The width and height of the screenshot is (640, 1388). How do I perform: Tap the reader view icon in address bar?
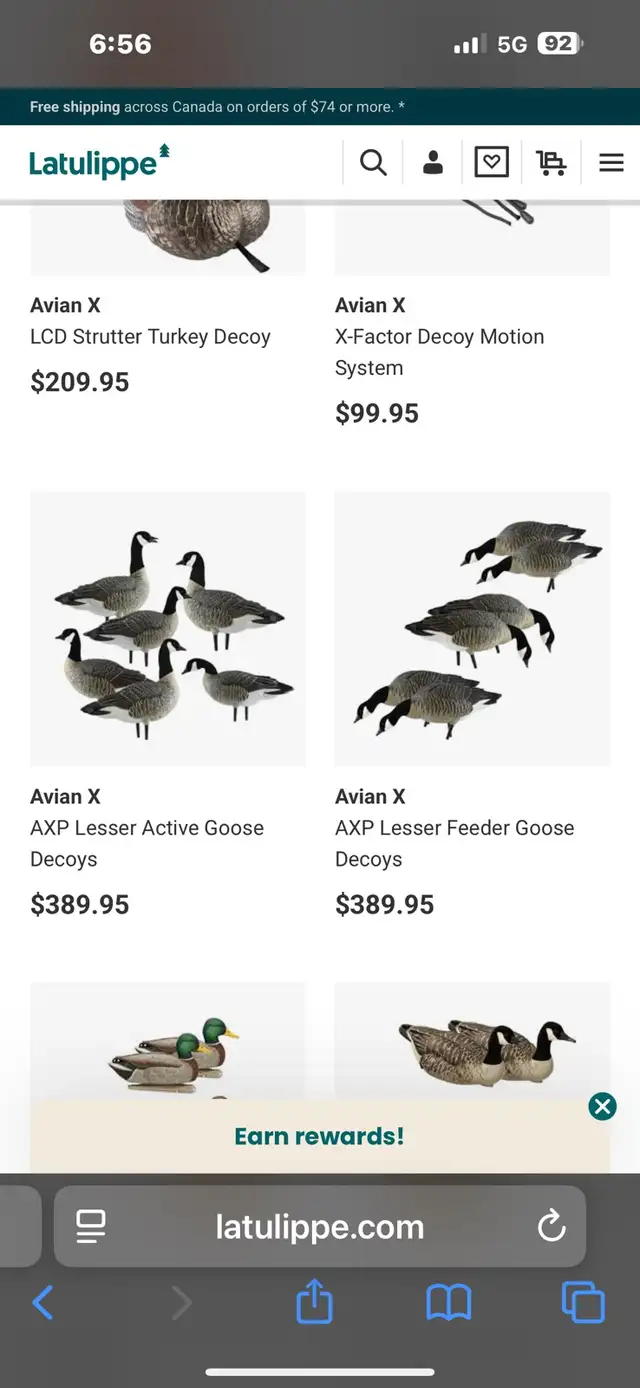click(x=91, y=1227)
